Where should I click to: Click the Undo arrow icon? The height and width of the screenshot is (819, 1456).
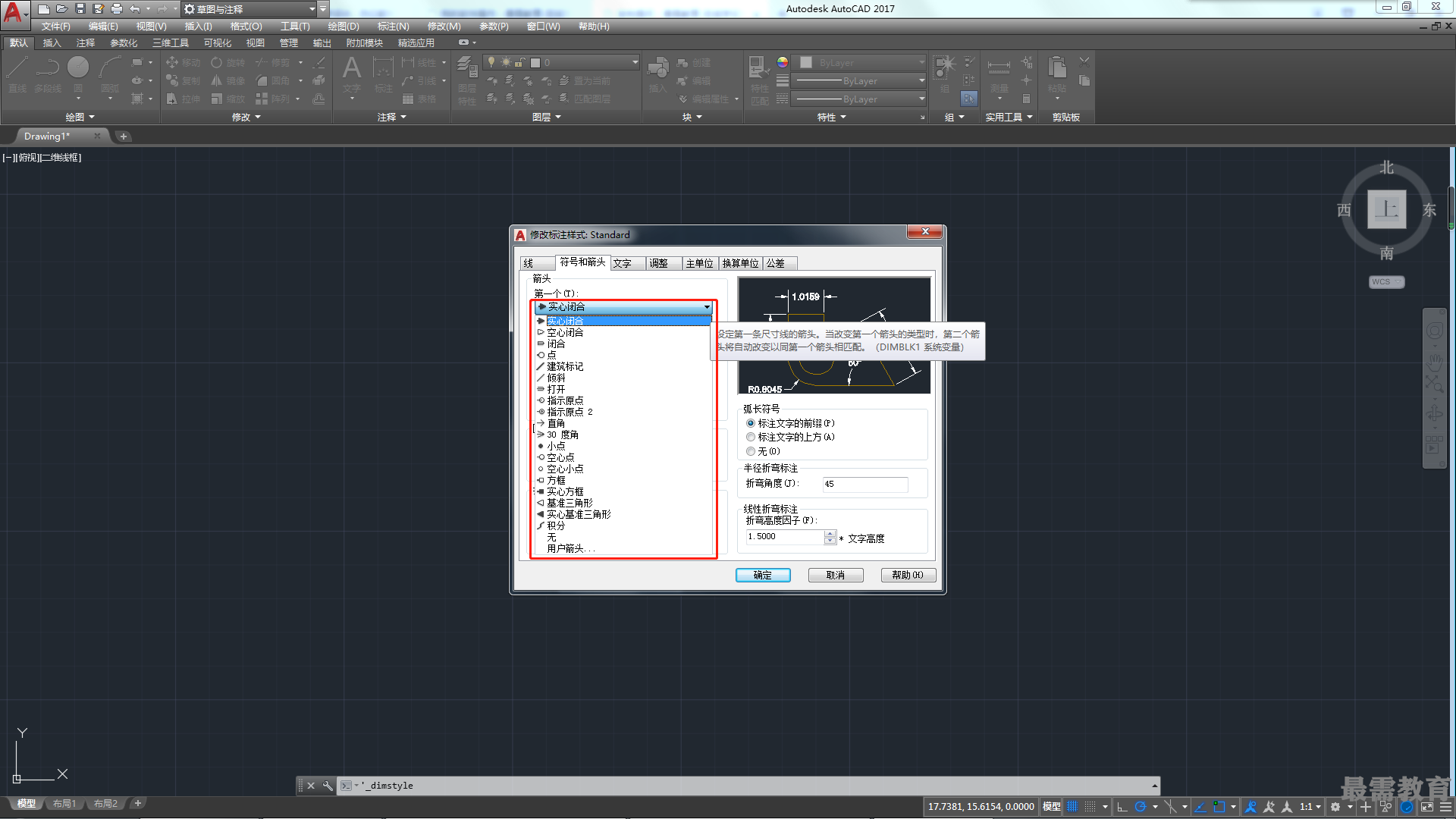coord(135,9)
